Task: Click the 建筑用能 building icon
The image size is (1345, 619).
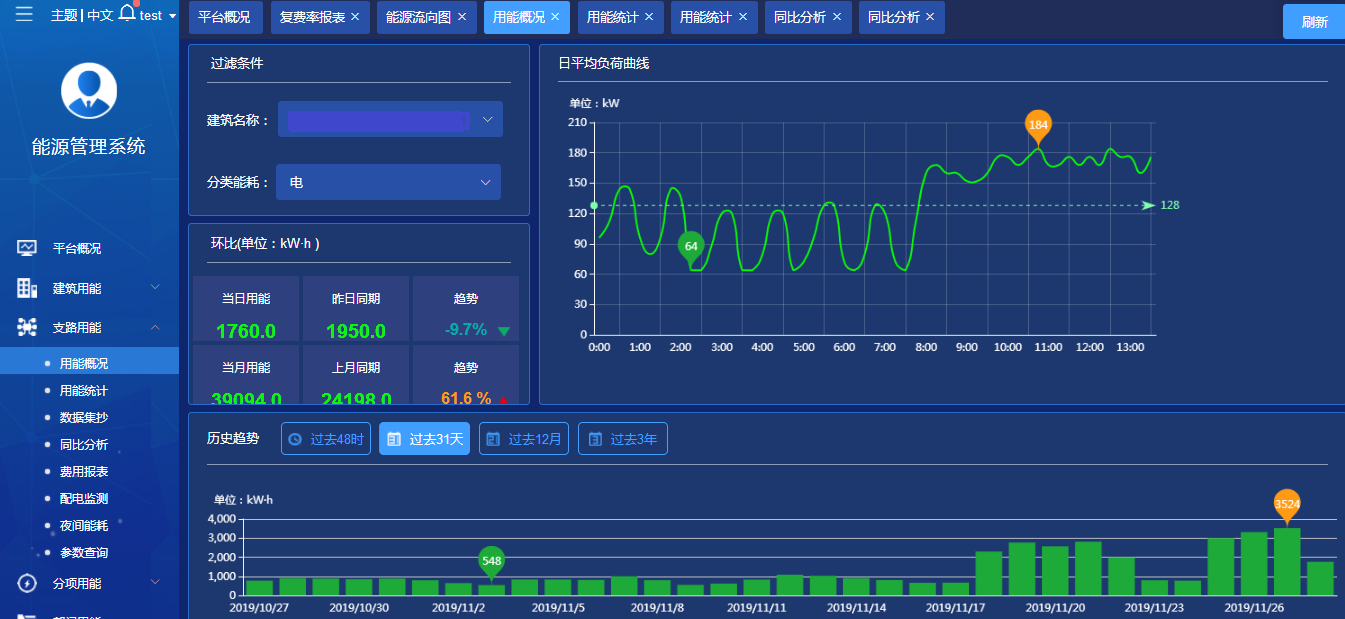Action: 27,288
